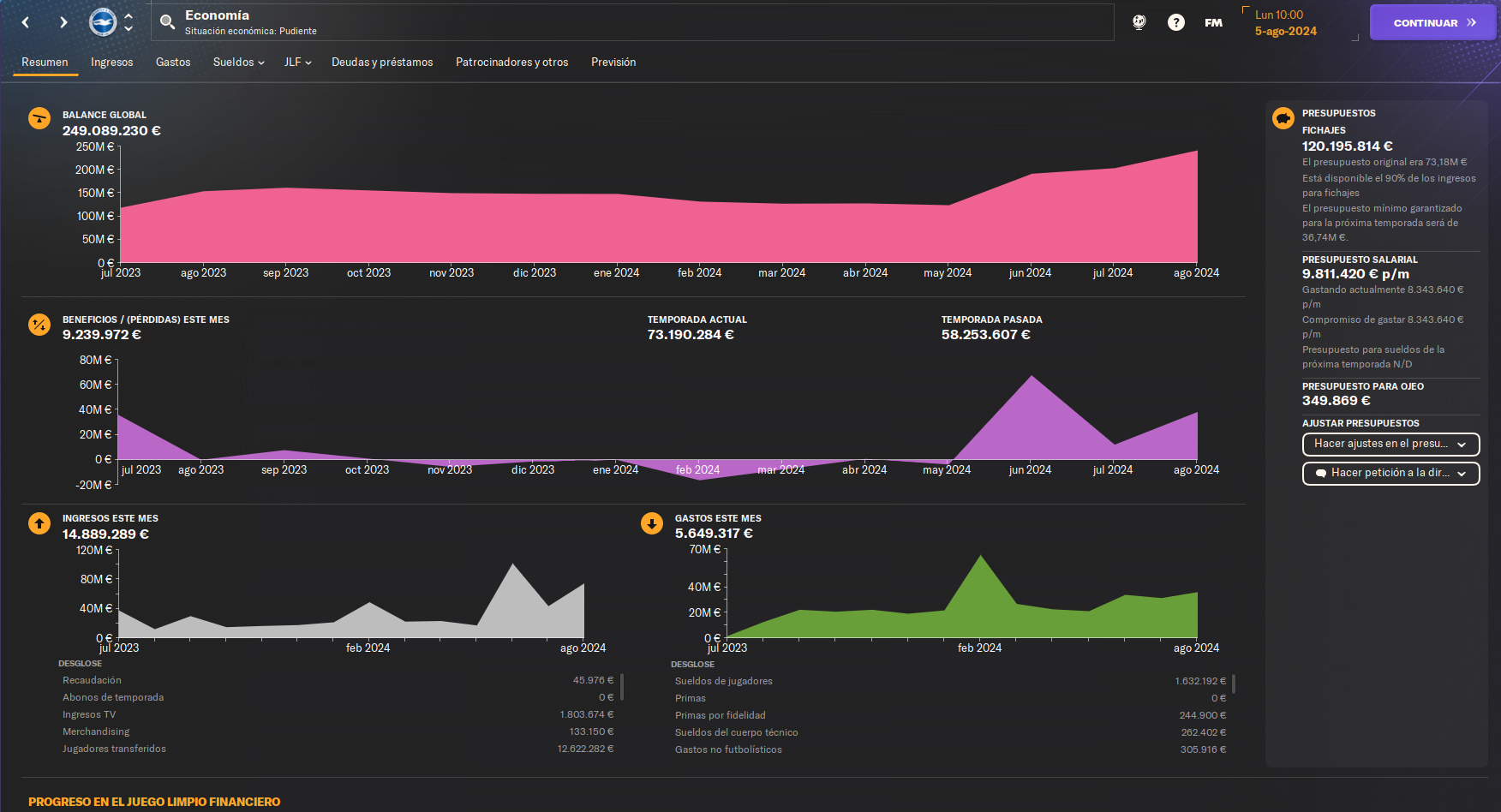The image size is (1501, 812).
Task: Select the Gastos no futbolísticos row
Action: tap(950, 749)
